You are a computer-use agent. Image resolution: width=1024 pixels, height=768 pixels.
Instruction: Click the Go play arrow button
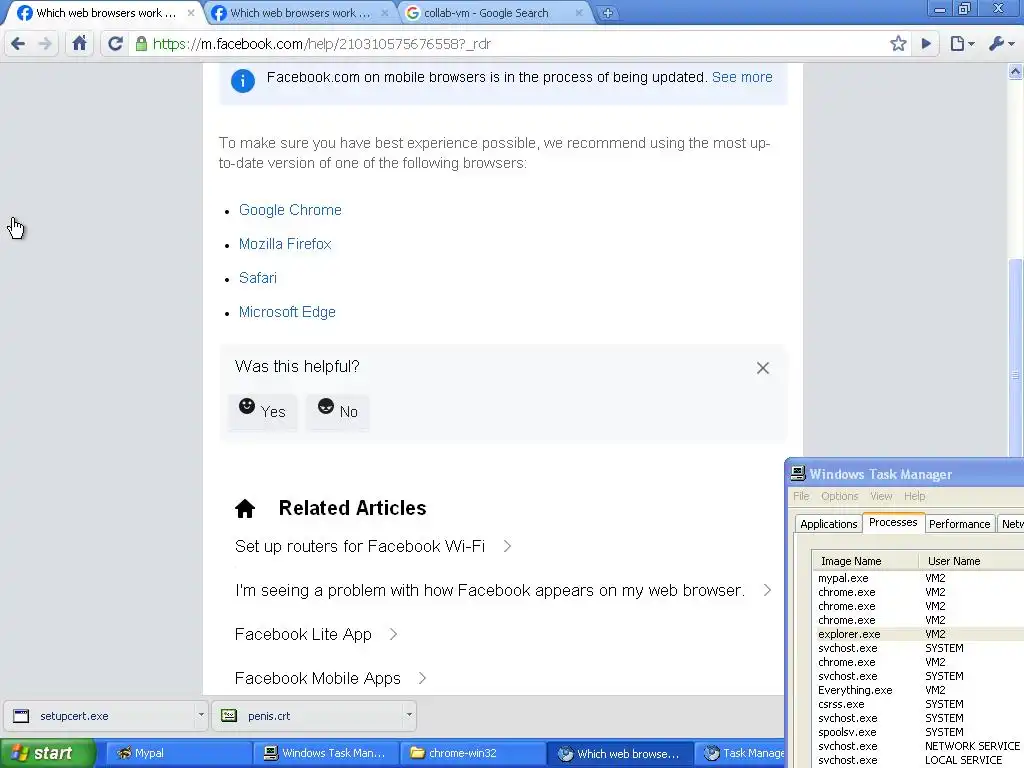point(926,44)
